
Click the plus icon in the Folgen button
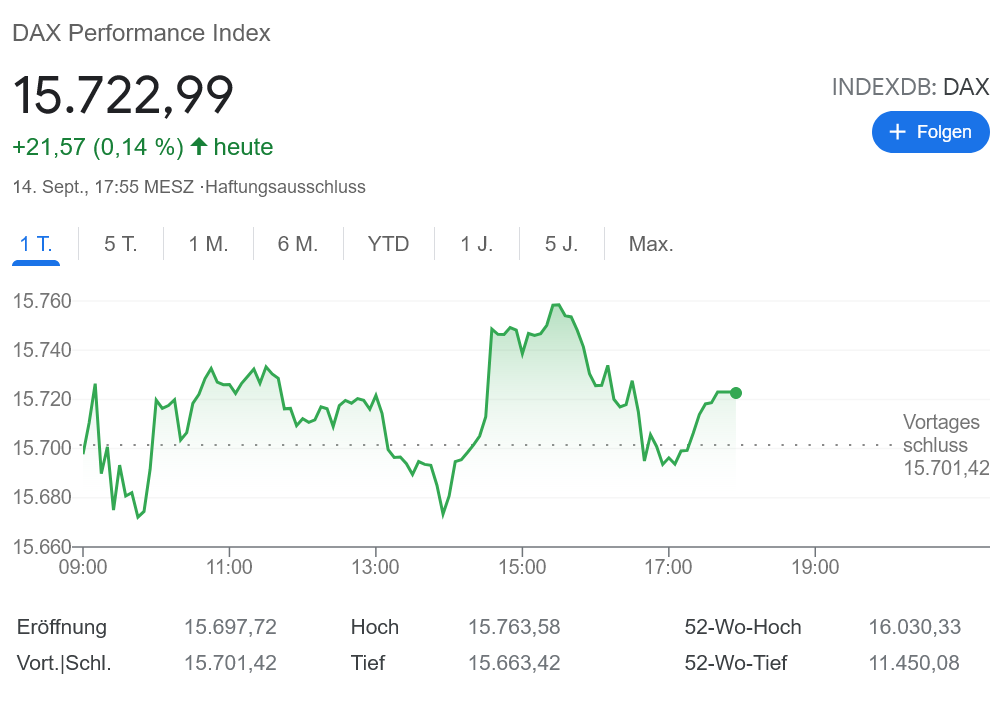[x=897, y=132]
